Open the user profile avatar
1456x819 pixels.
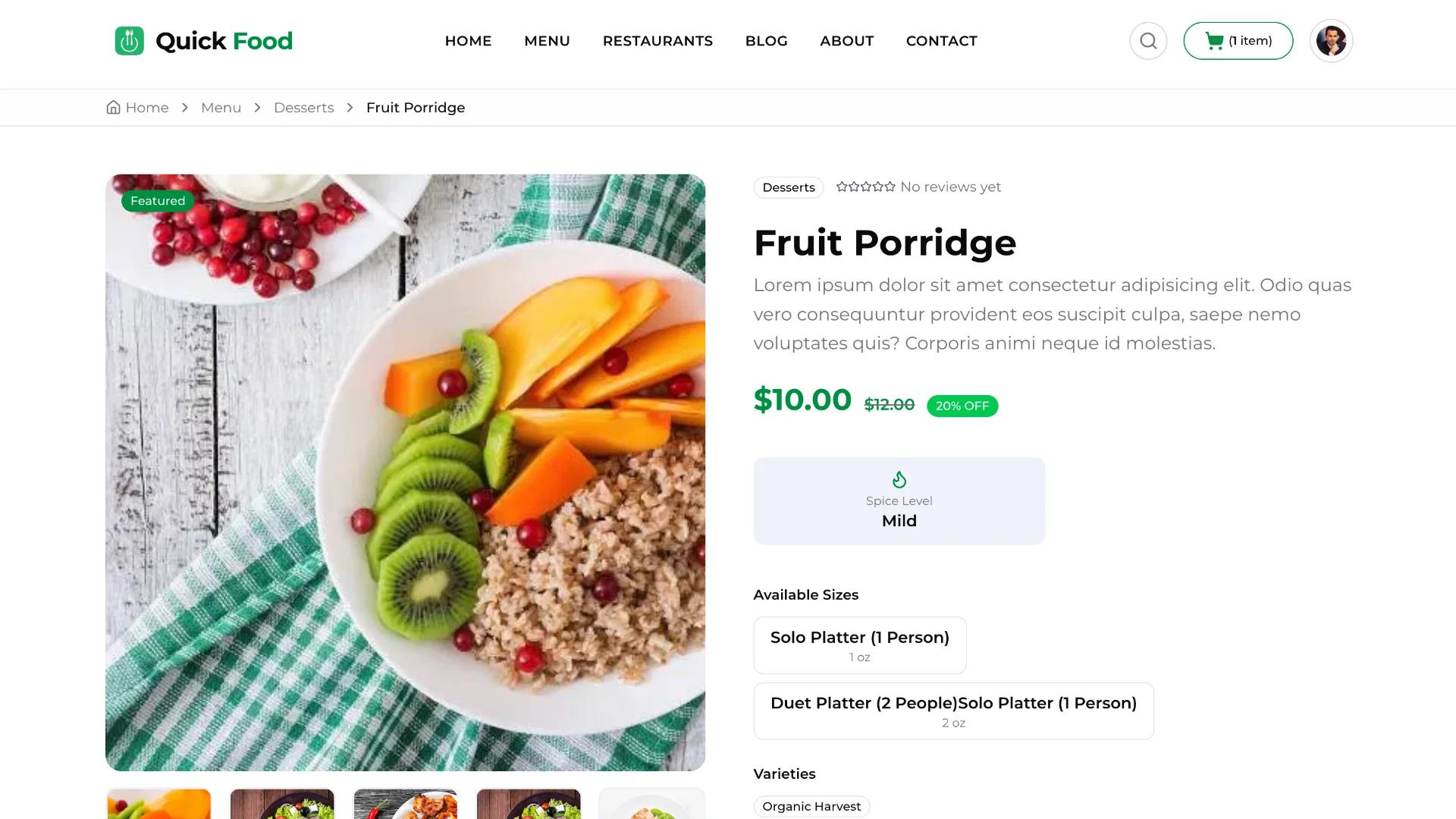[1331, 41]
